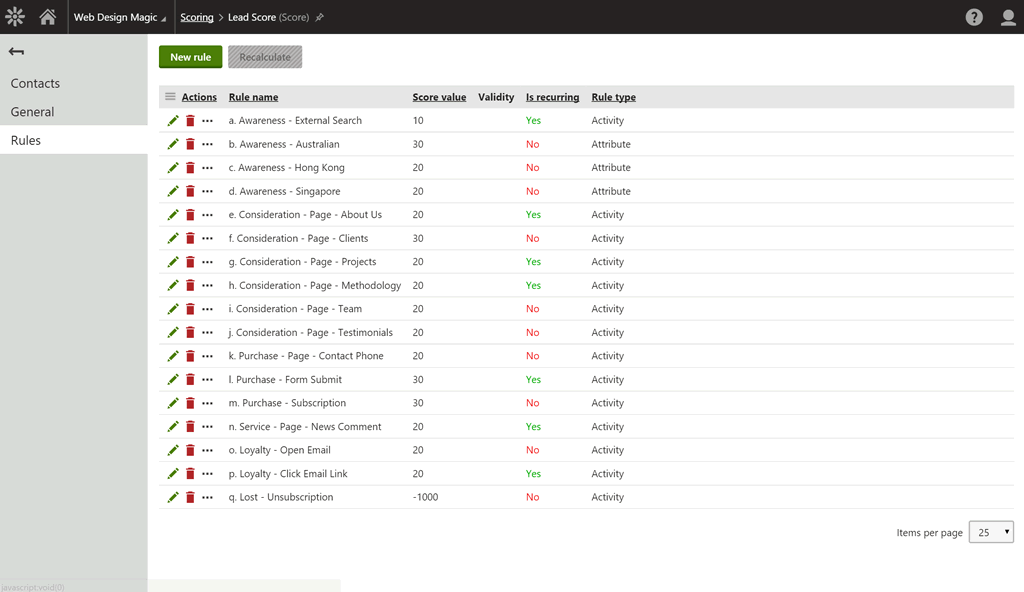Open the Items per page dropdown
Viewport: 1024px width, 592px height.
pos(991,532)
